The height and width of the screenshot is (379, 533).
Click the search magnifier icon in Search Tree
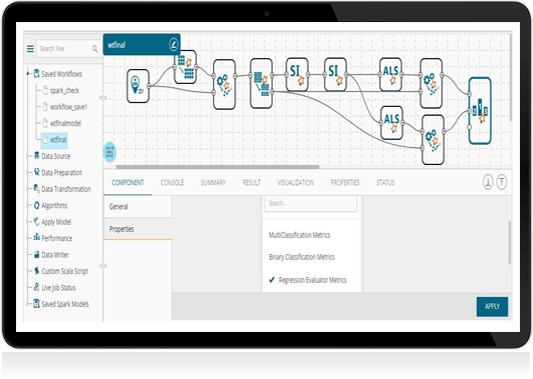coord(95,49)
